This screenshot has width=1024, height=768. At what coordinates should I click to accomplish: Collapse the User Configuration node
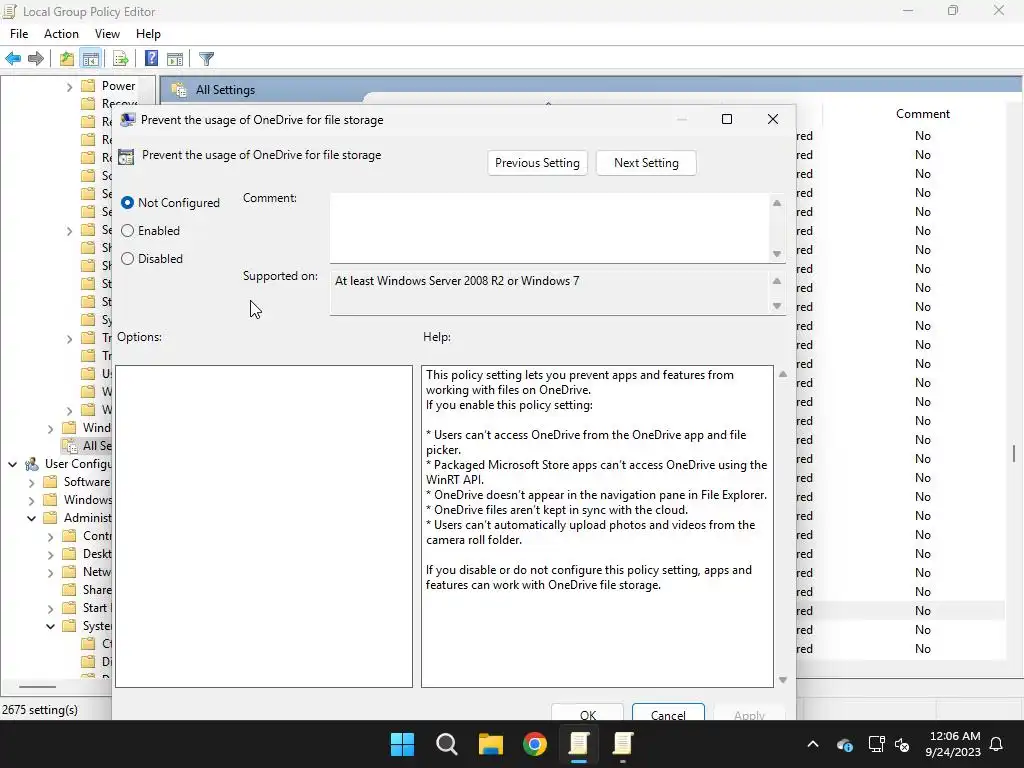[12, 464]
